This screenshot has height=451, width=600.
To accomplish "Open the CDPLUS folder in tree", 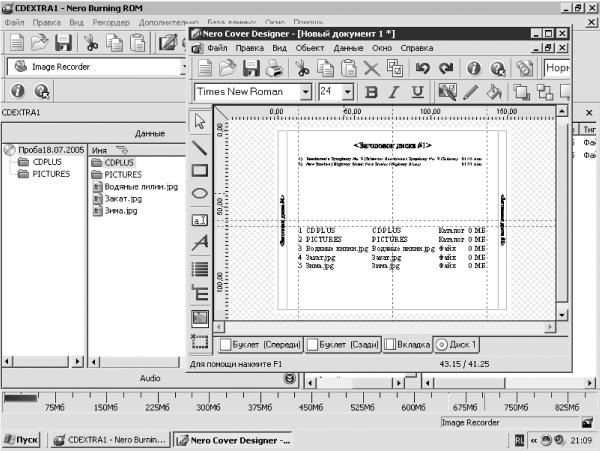I will tap(47, 162).
